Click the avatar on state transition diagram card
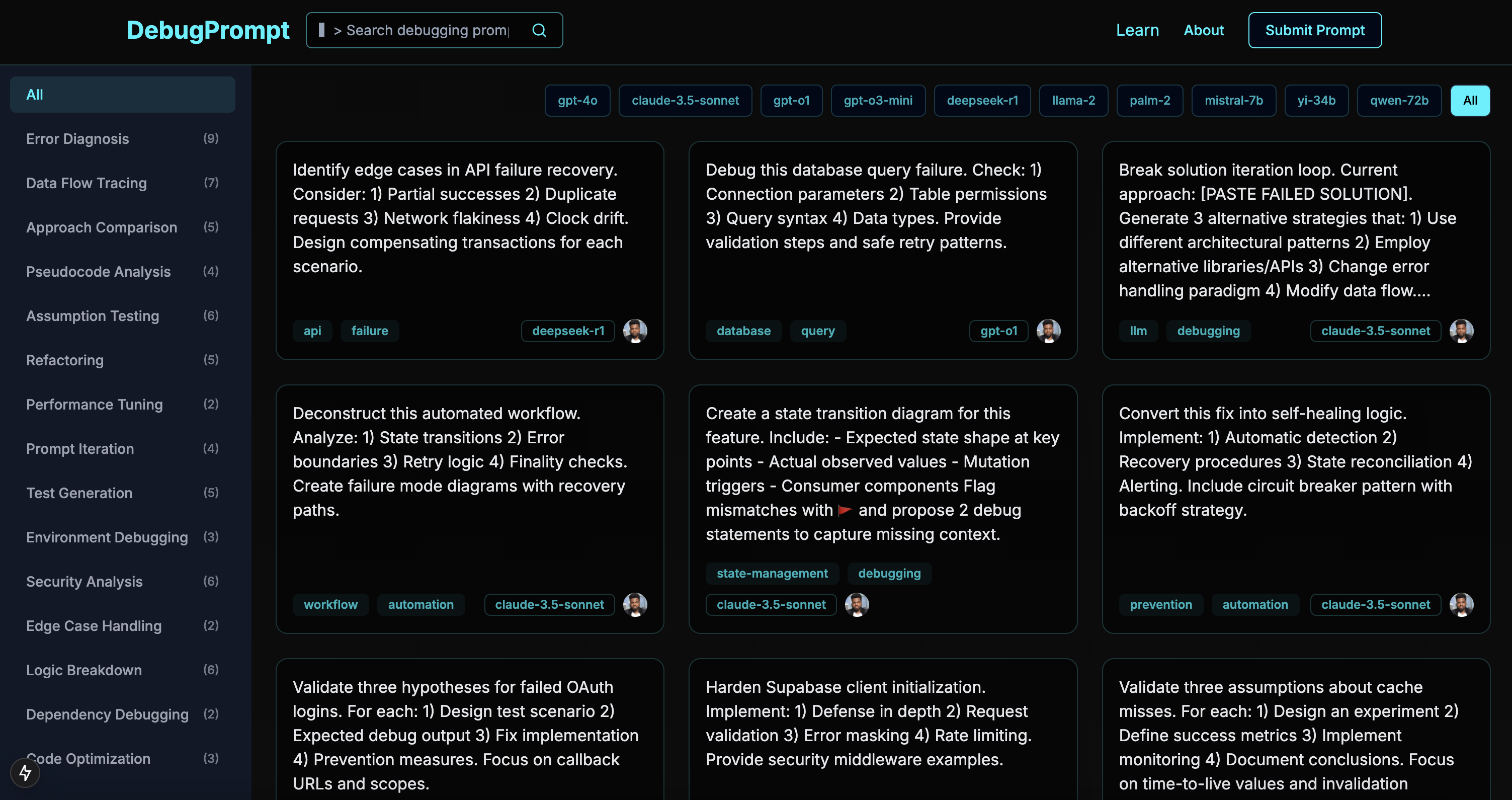This screenshot has height=800, width=1512. pyautogui.click(x=857, y=605)
